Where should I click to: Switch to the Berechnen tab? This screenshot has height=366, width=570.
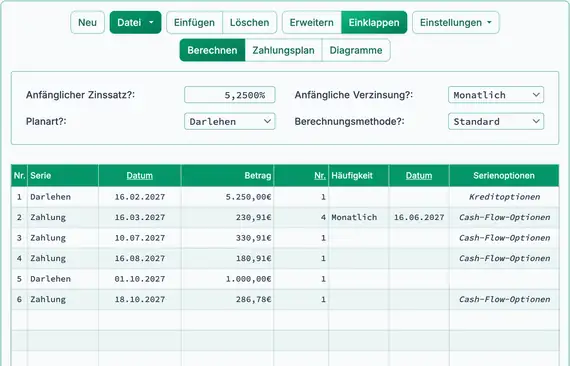point(212,50)
